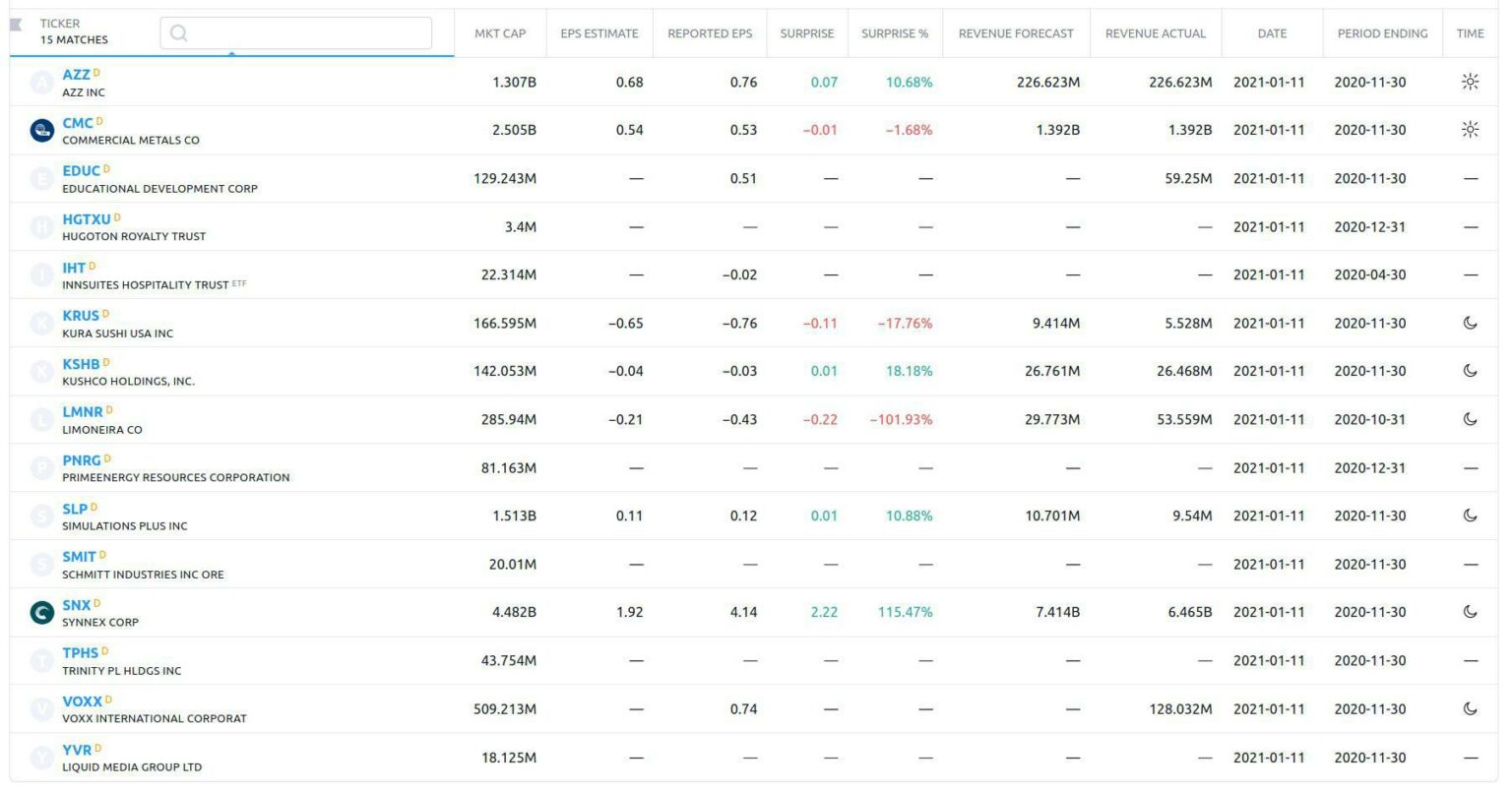The image size is (1512, 791).
Task: Open the EDUC ticker link
Action: click(x=81, y=170)
